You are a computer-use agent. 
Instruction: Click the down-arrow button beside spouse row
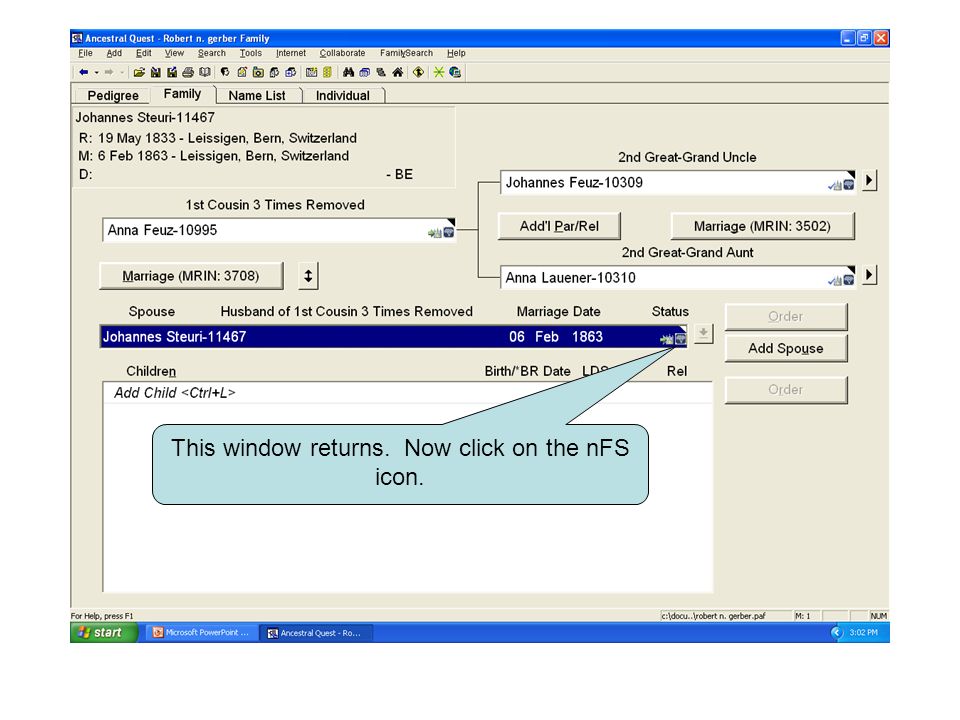coord(703,334)
